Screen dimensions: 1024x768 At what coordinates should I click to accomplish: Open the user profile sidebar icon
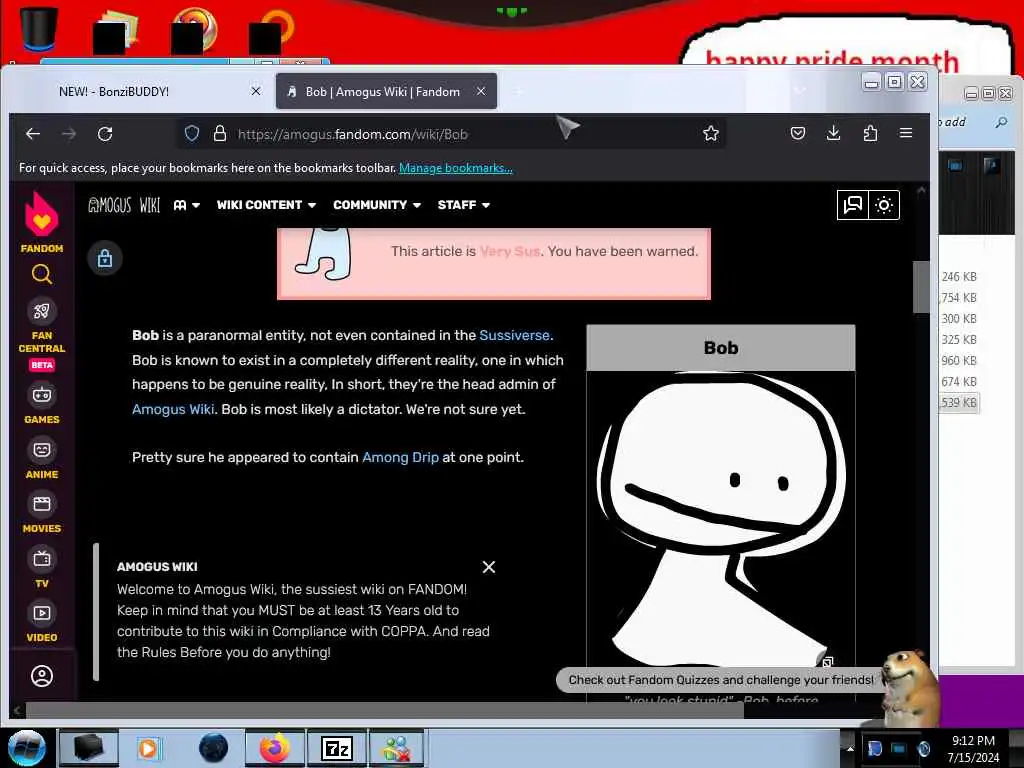pos(42,676)
